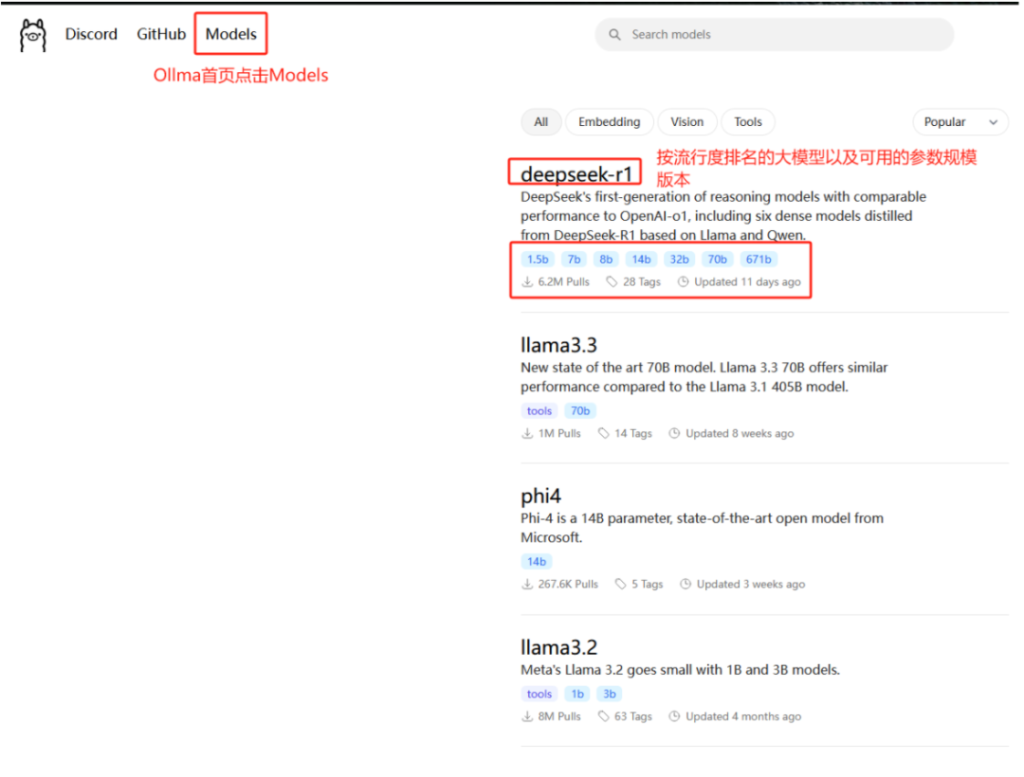The height and width of the screenshot is (777, 1024).
Task: Click the clock icon beside Updated 11 days ago
Action: 683,282
